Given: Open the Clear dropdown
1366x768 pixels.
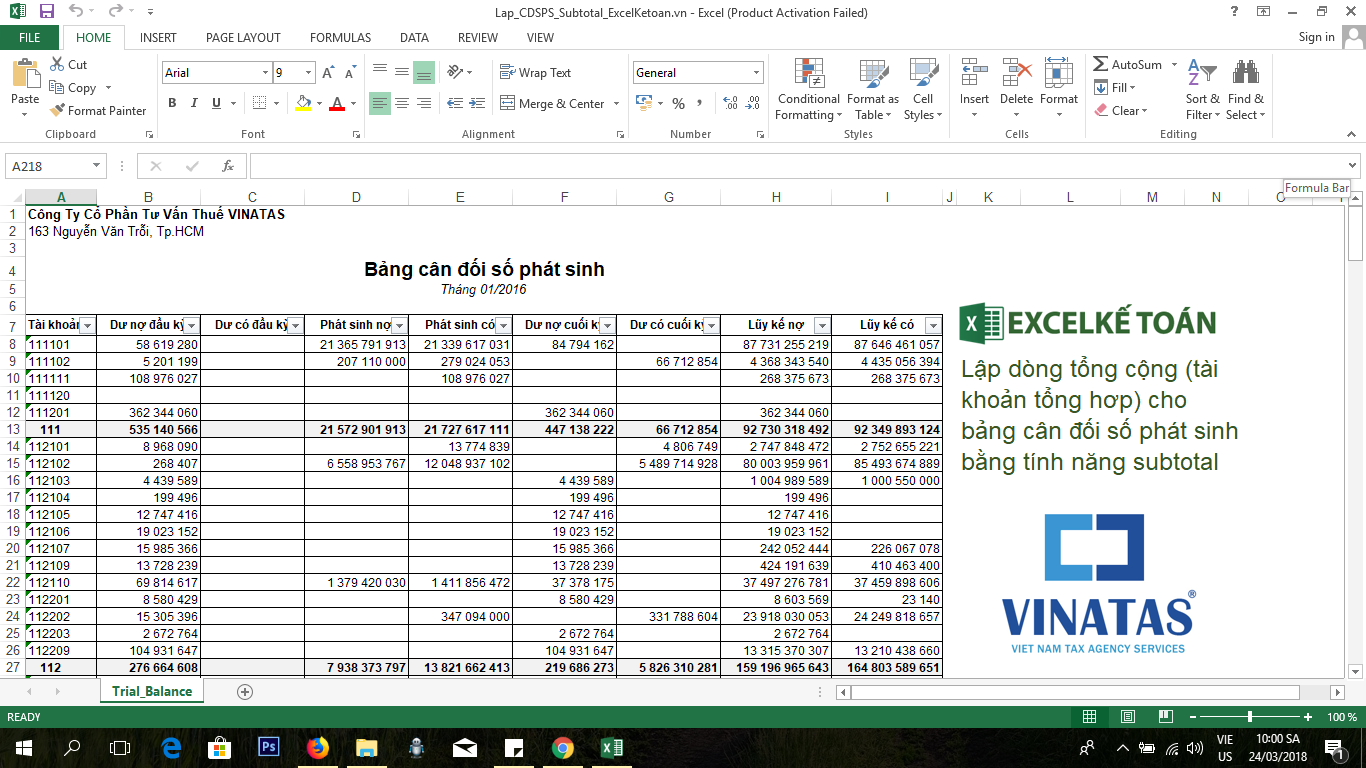Looking at the screenshot, I should click(1121, 110).
